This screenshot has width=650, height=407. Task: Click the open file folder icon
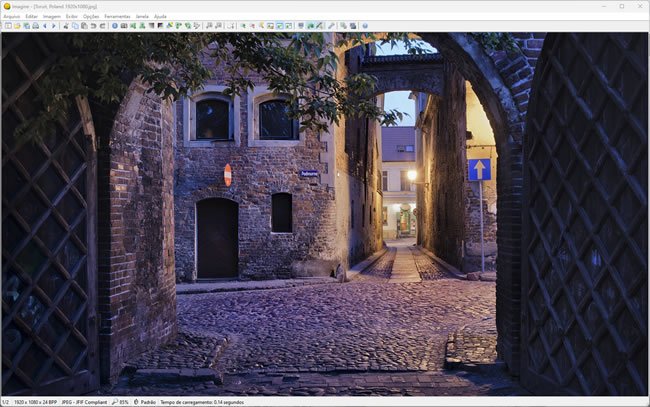tap(17, 25)
